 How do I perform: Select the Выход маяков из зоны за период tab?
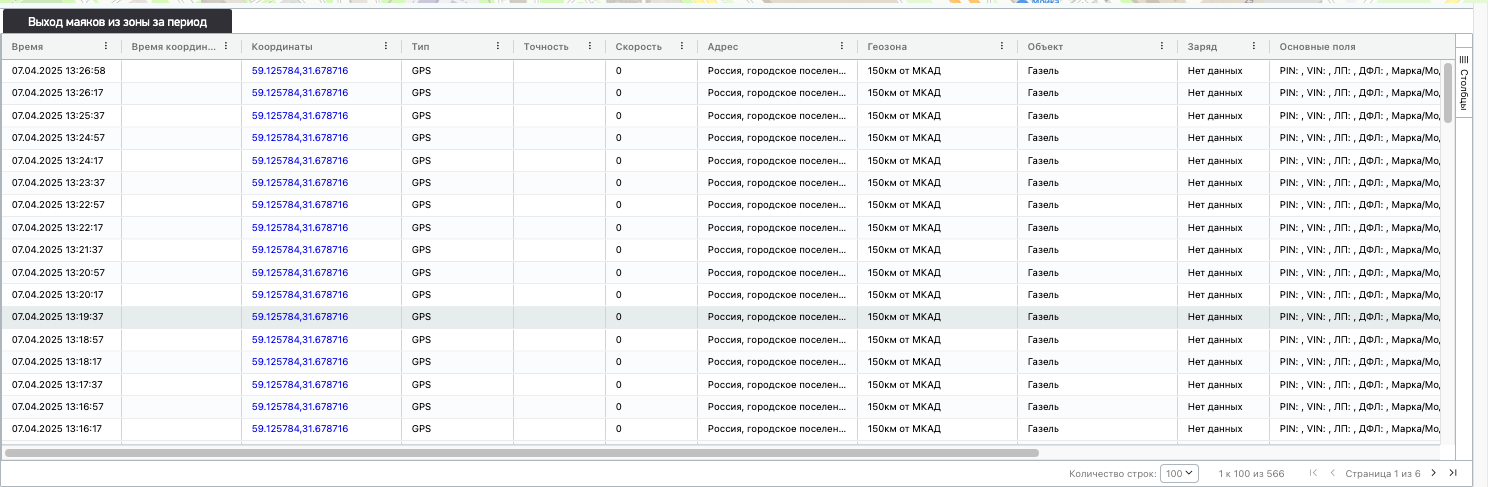[x=117, y=21]
